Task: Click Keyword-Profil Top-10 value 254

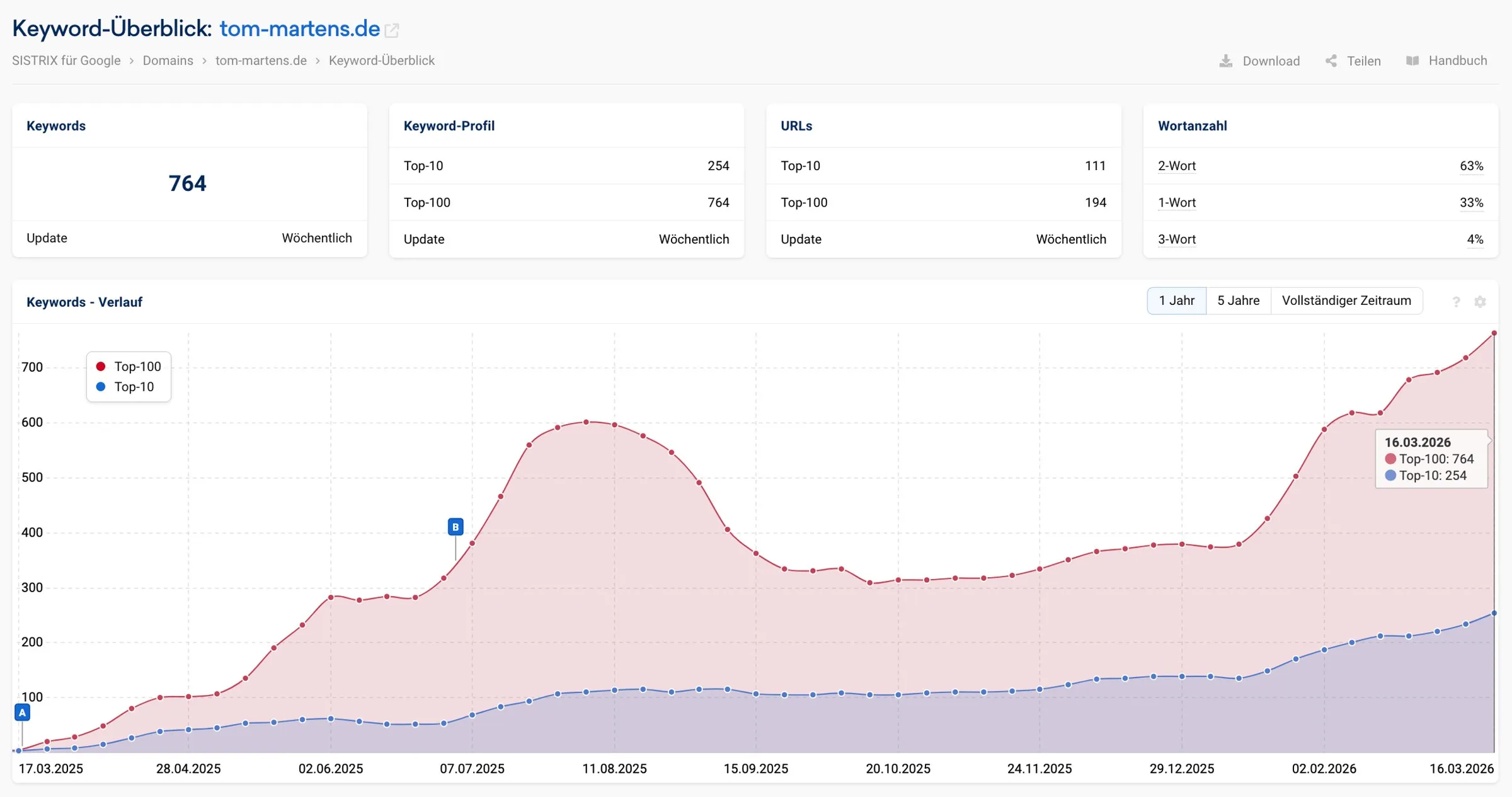Action: click(x=718, y=166)
